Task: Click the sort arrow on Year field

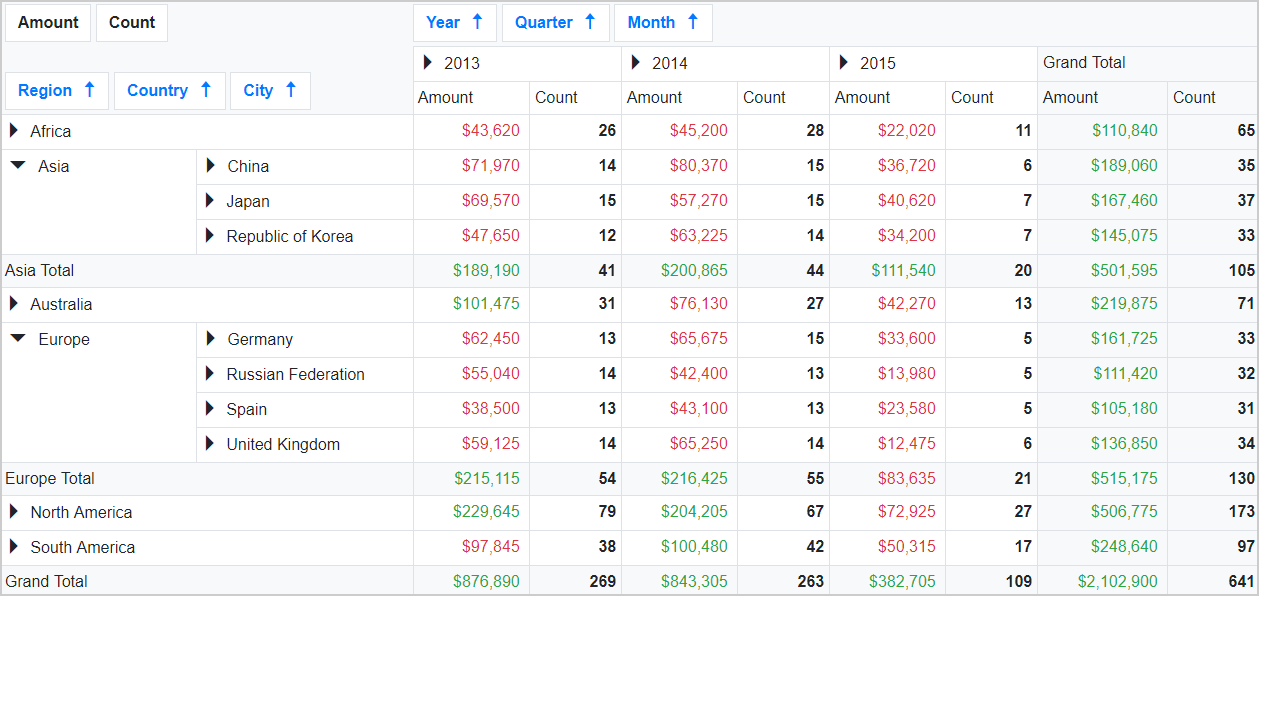Action: pos(477,22)
